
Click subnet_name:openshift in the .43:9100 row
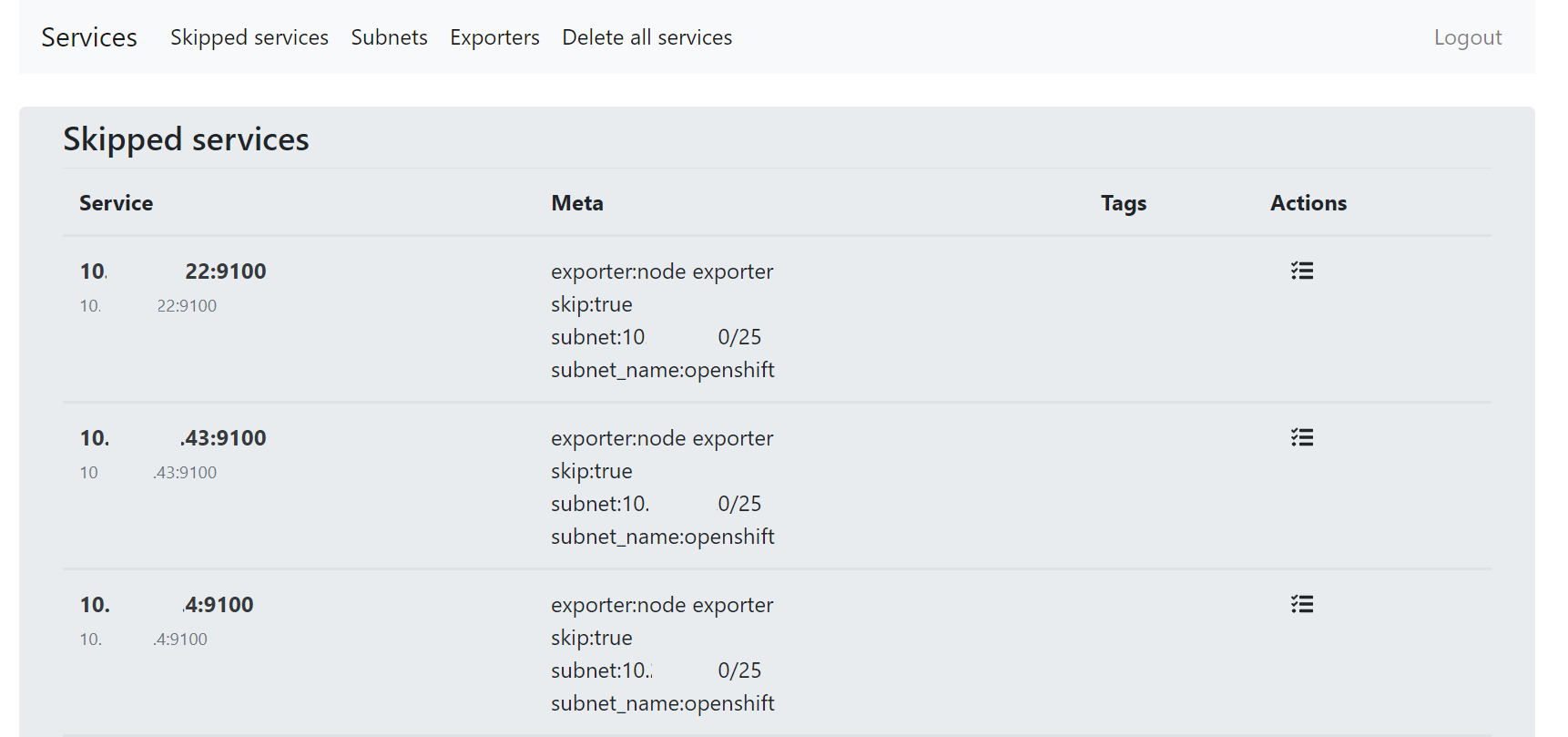pos(663,537)
